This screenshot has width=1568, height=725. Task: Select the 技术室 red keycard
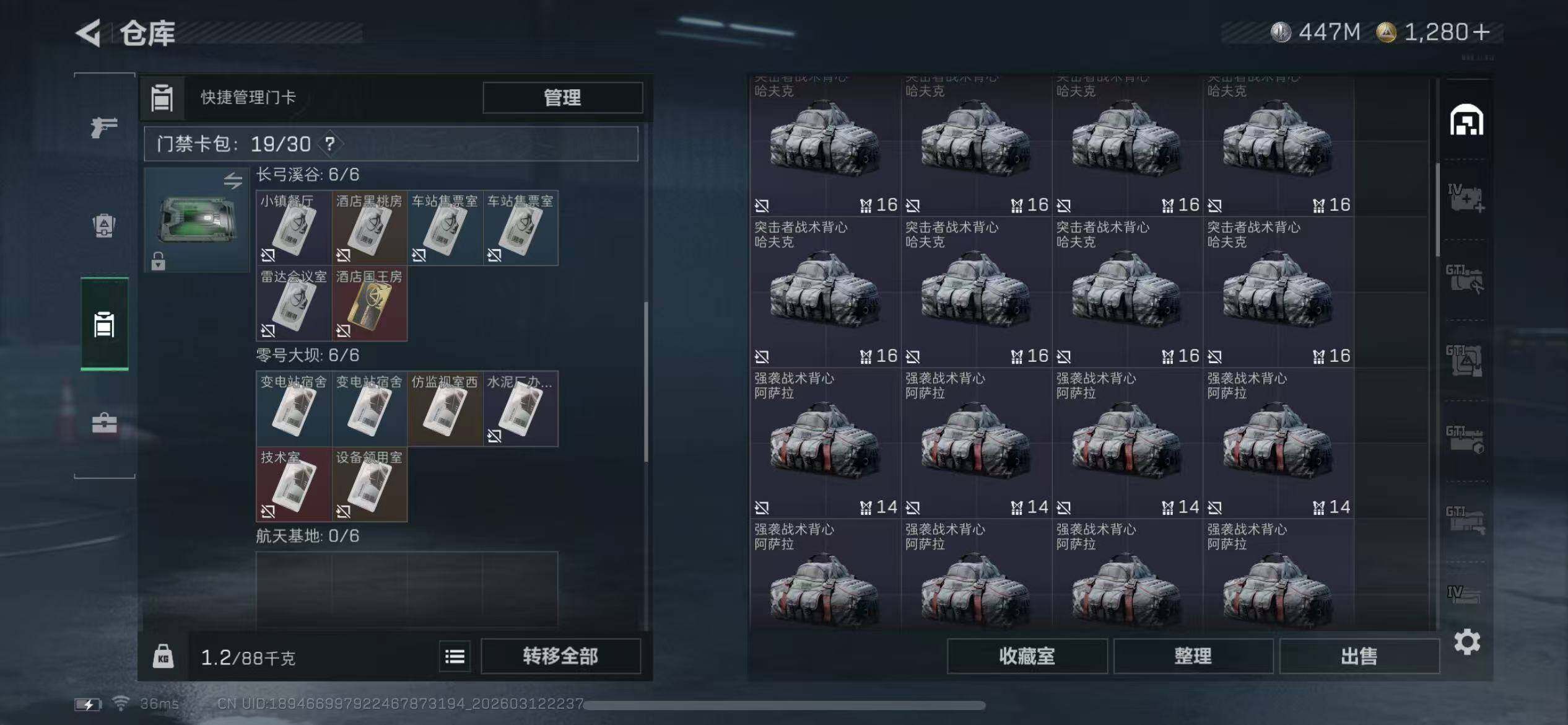pos(294,485)
